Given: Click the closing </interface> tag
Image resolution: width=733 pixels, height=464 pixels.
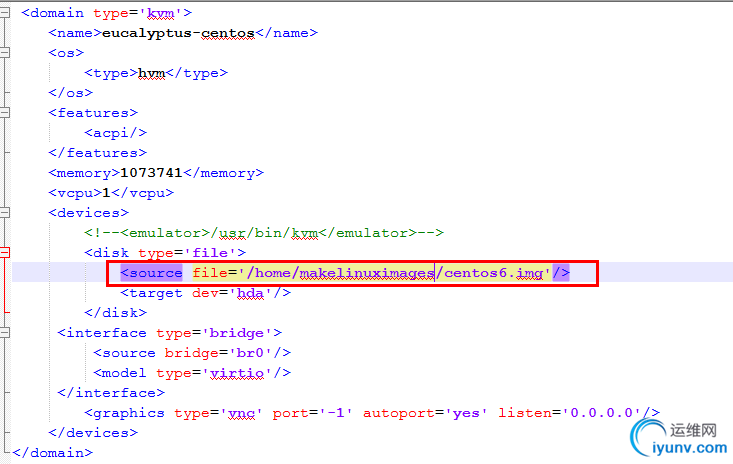Looking at the screenshot, I should (x=111, y=393).
